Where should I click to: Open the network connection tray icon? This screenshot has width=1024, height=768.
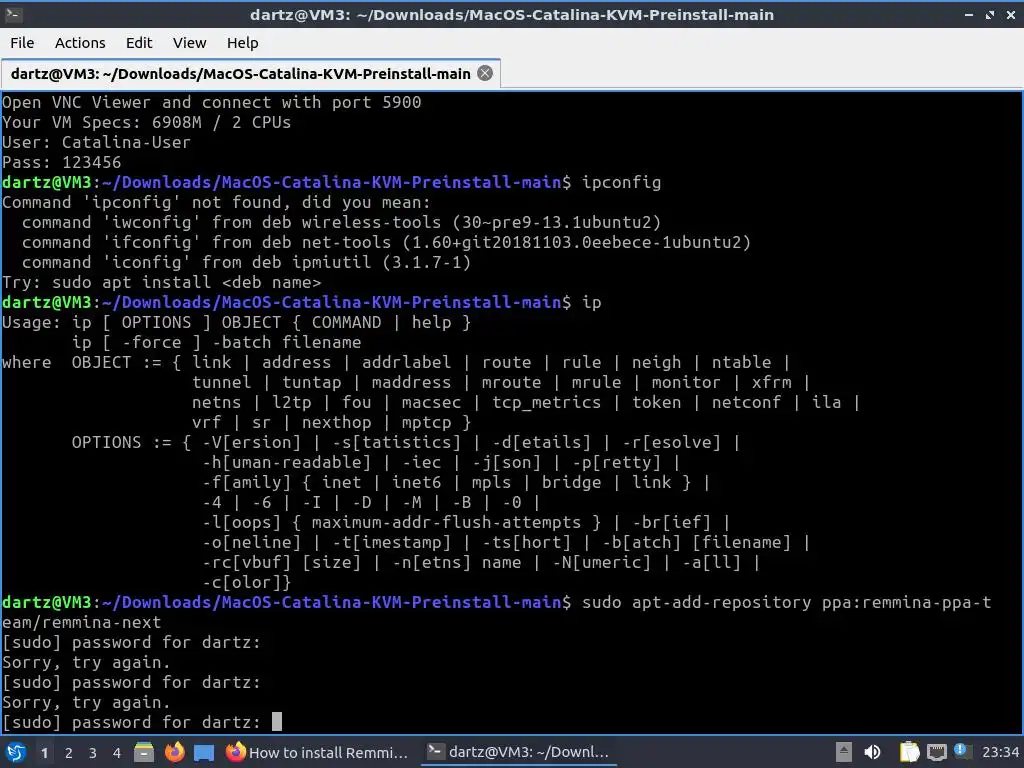[x=936, y=752]
